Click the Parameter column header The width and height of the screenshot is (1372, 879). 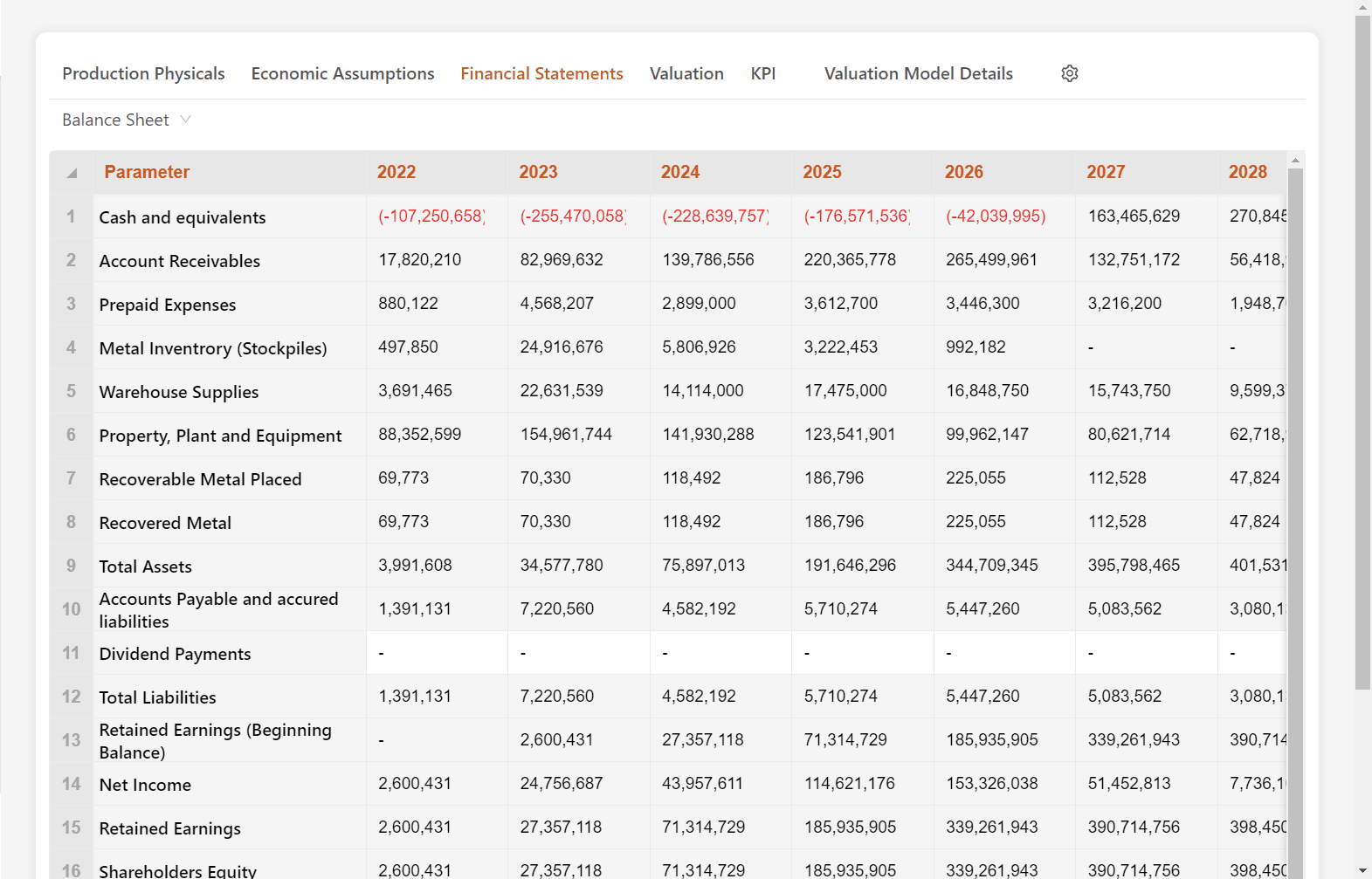(147, 172)
